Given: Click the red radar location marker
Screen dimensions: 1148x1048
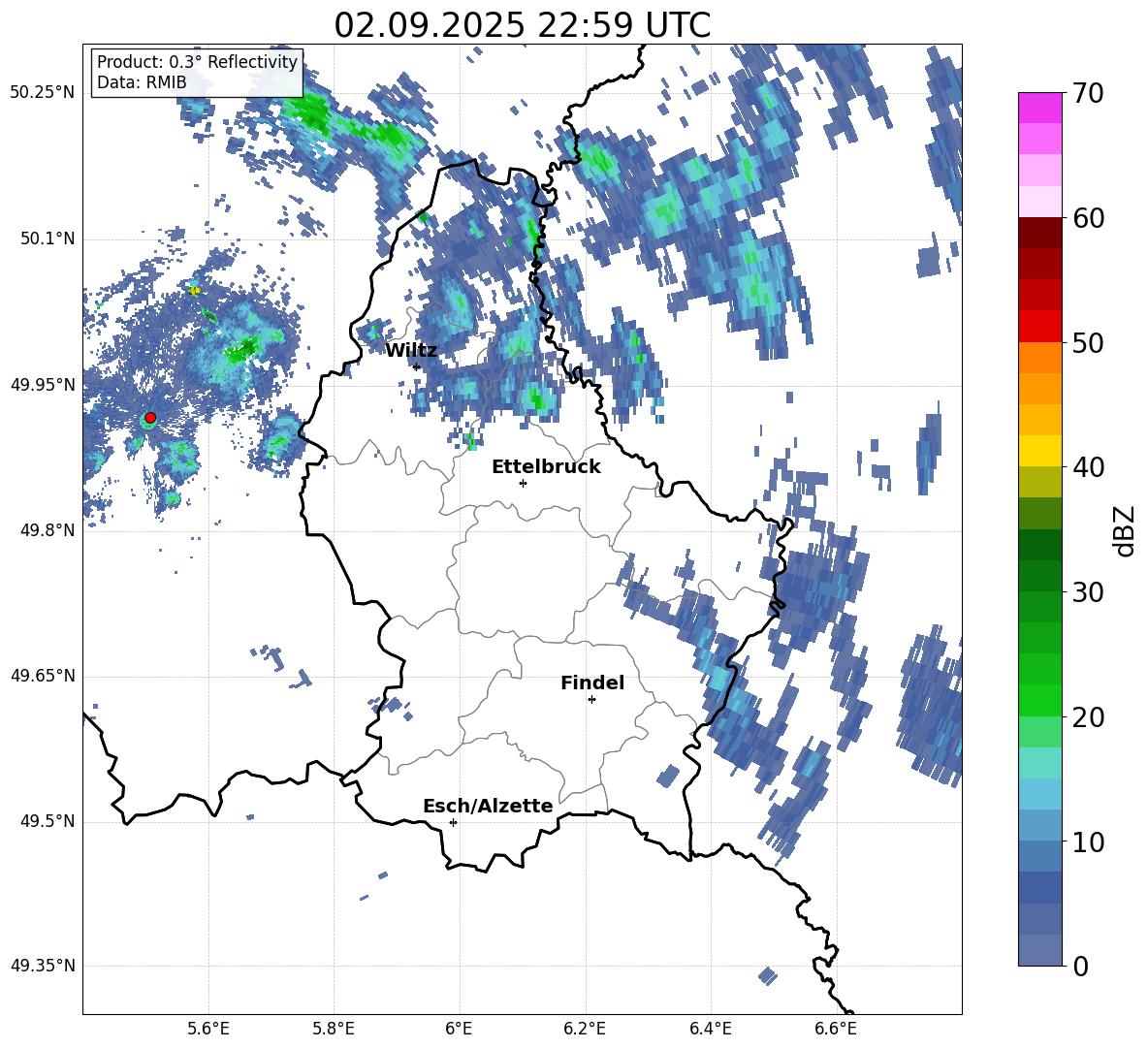Looking at the screenshot, I should tap(150, 418).
